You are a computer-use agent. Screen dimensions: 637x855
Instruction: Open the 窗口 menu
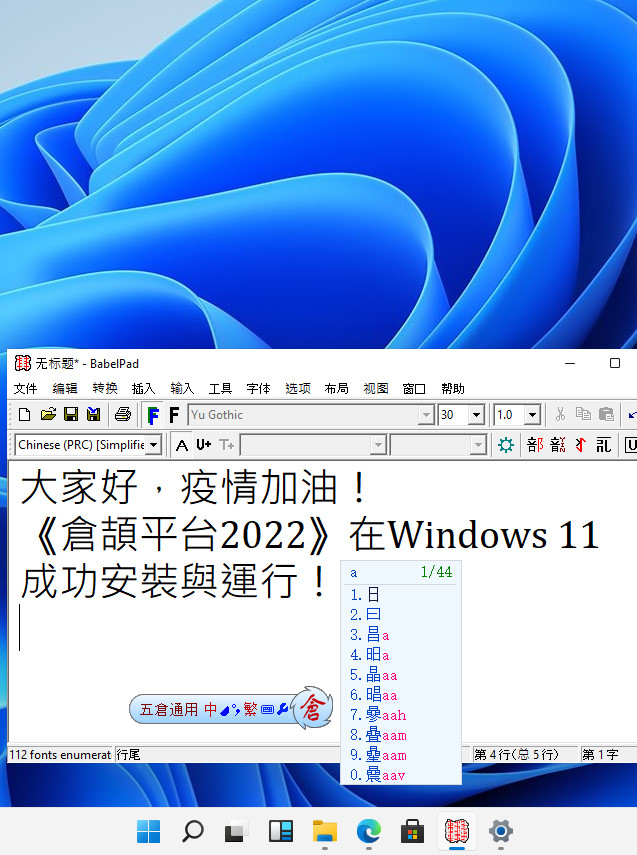pos(414,388)
